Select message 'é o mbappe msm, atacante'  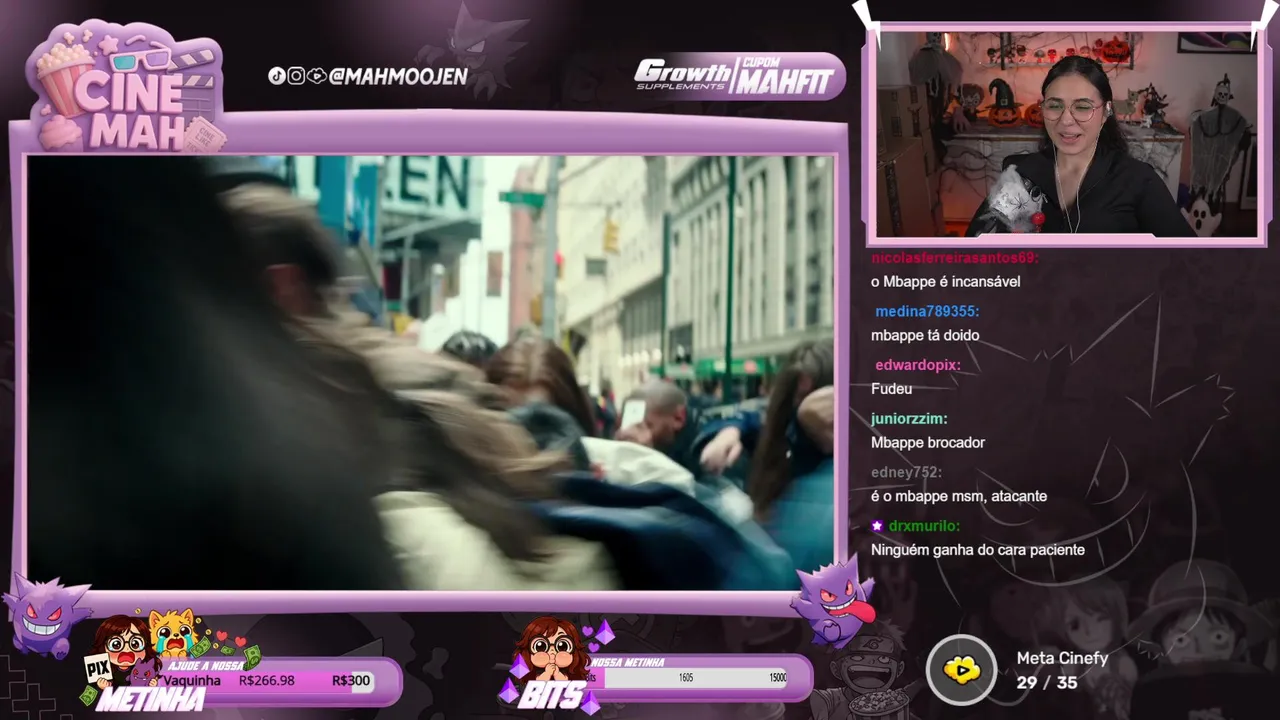pos(959,496)
